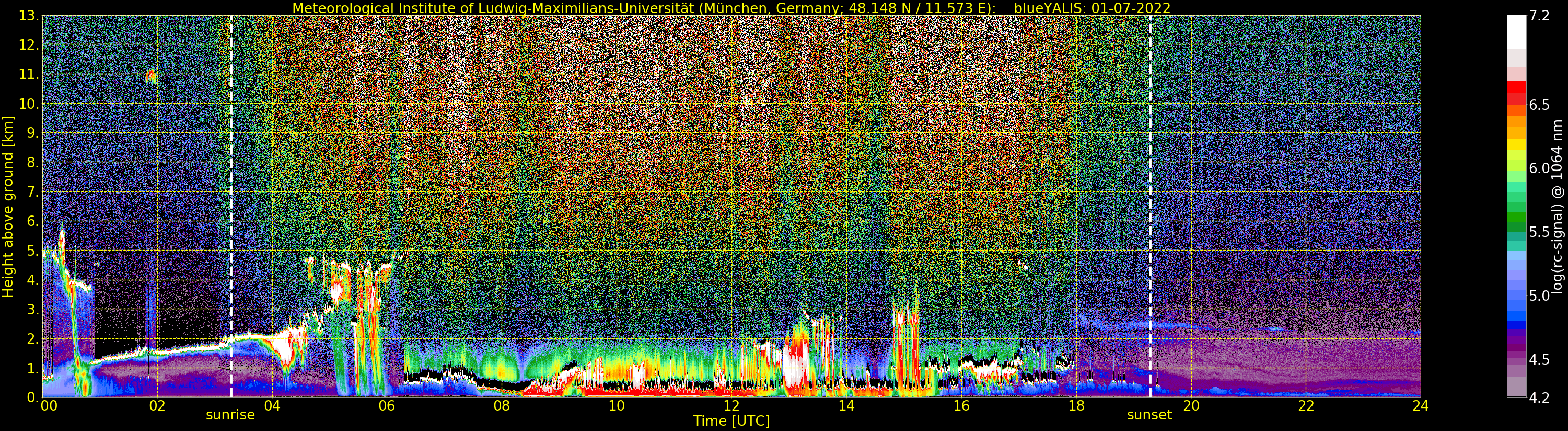The height and width of the screenshot is (431, 1568).
Task: Click the white dashed sunset marker line
Action: [x=1150, y=207]
